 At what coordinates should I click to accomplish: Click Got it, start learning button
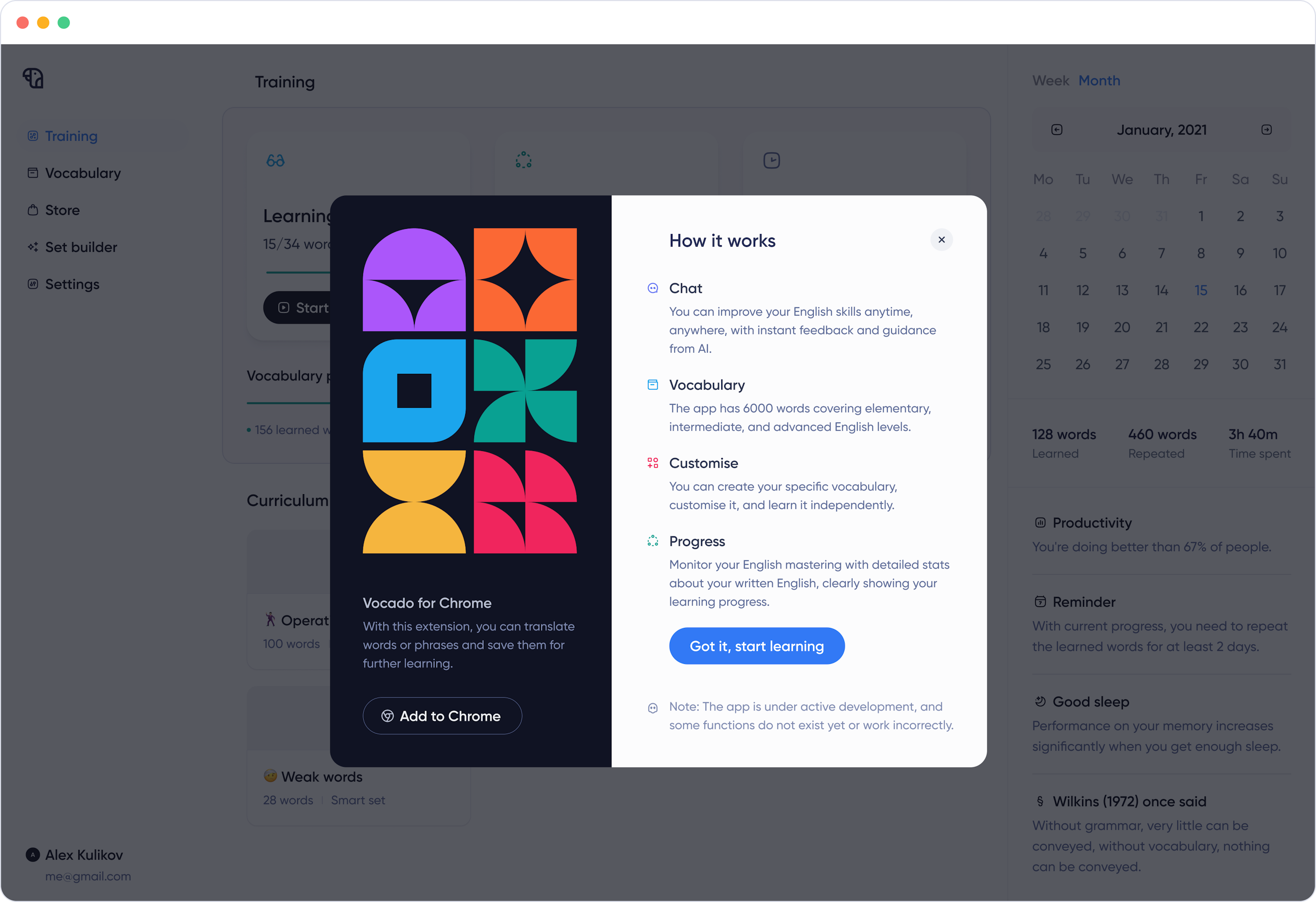(x=756, y=645)
